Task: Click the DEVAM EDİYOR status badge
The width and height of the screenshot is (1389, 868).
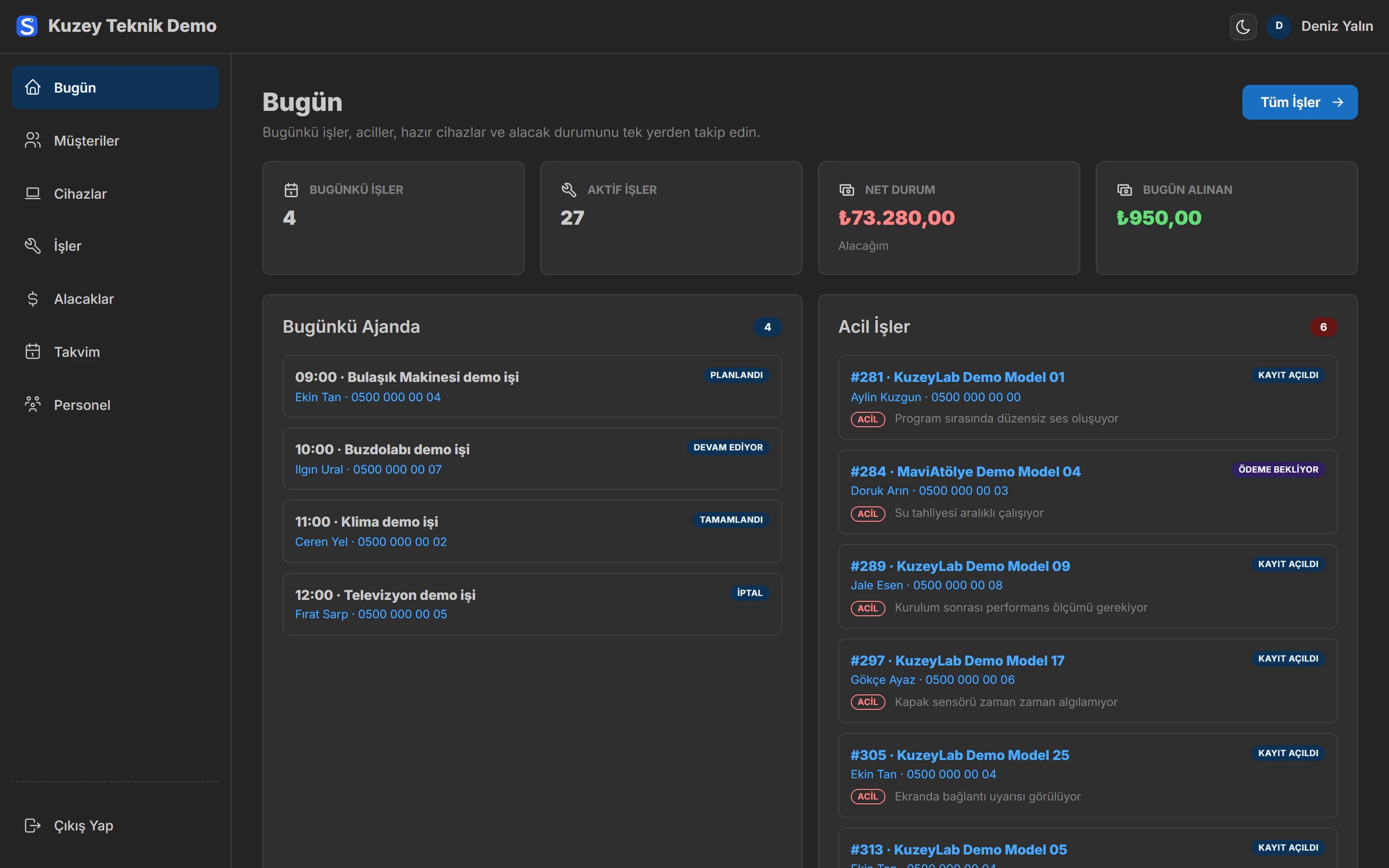Action: click(728, 448)
